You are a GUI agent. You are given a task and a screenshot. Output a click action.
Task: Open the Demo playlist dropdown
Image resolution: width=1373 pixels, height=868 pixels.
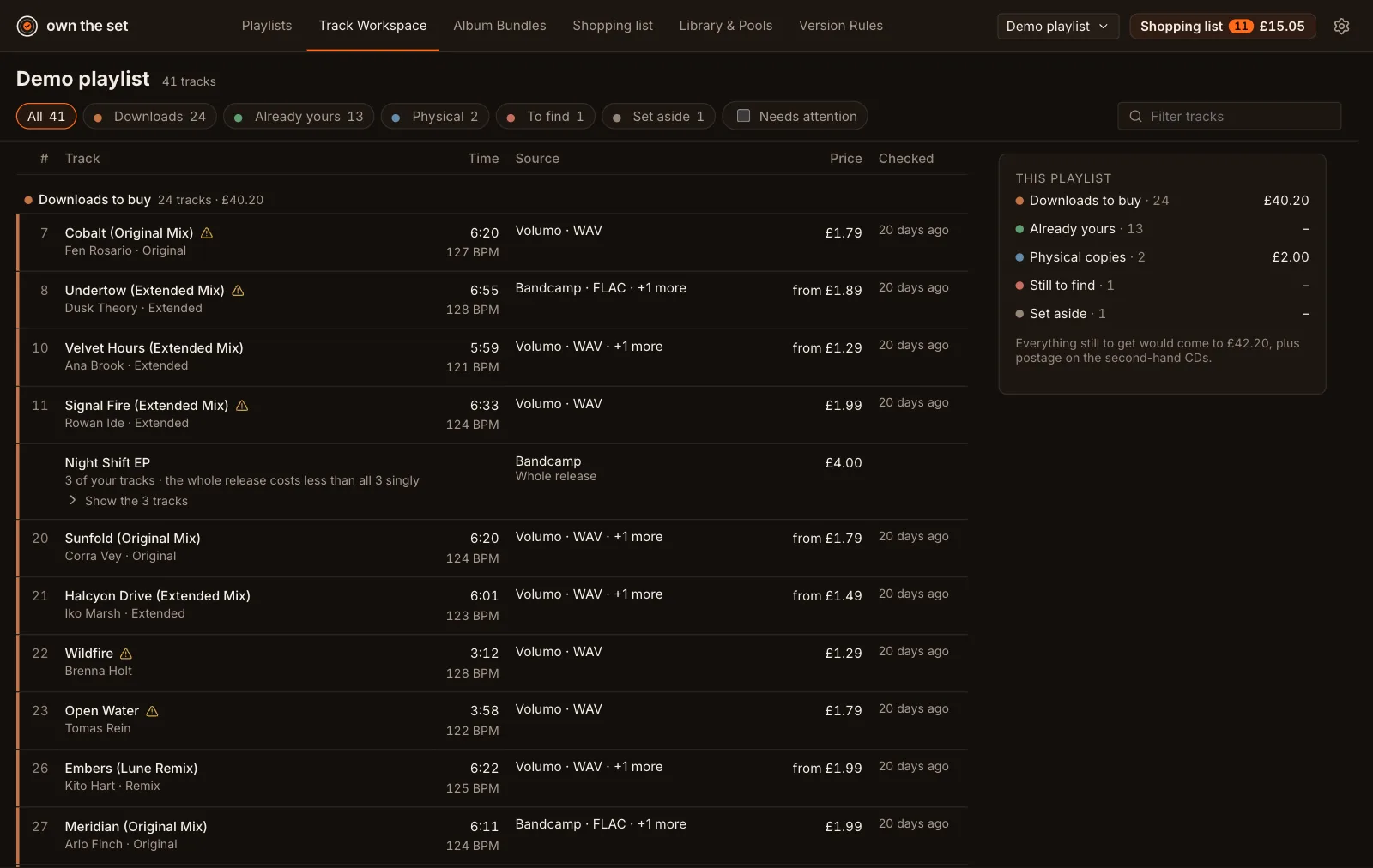click(x=1057, y=26)
